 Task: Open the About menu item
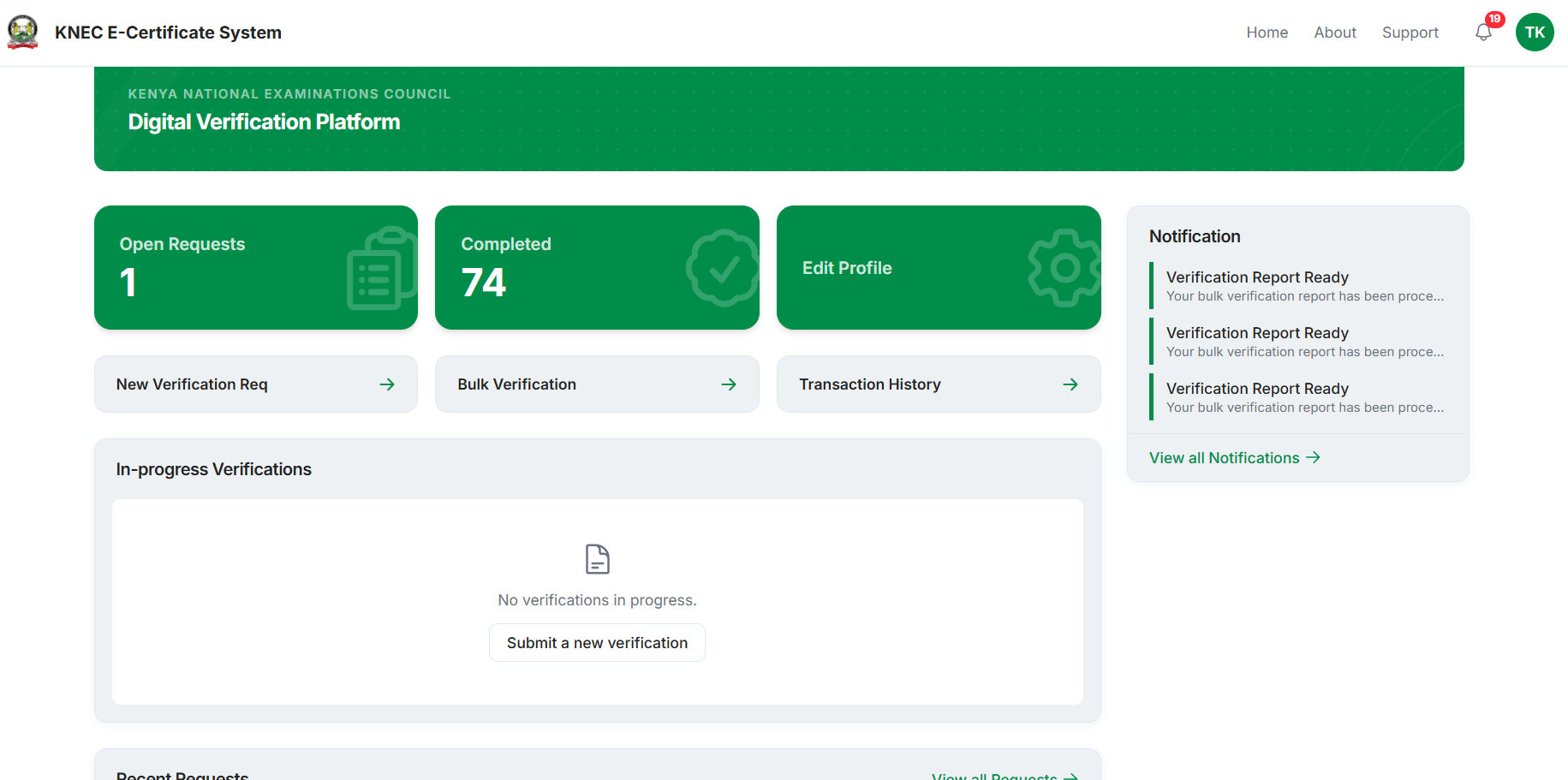[x=1335, y=33]
